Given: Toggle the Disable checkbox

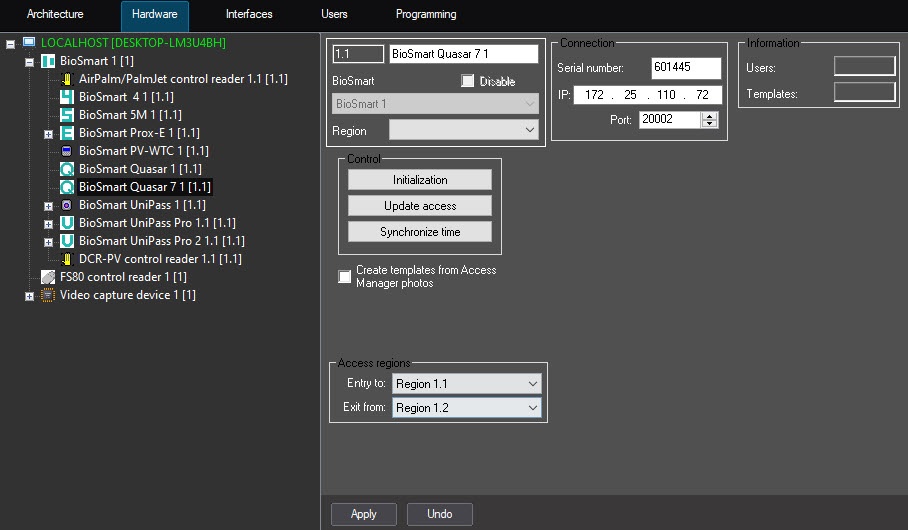Looking at the screenshot, I should pos(467,81).
